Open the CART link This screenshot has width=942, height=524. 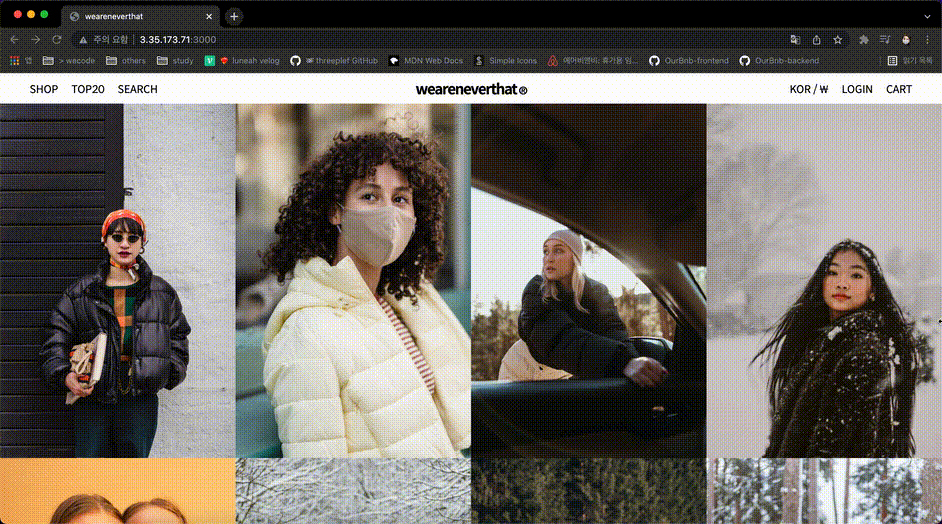tap(899, 89)
